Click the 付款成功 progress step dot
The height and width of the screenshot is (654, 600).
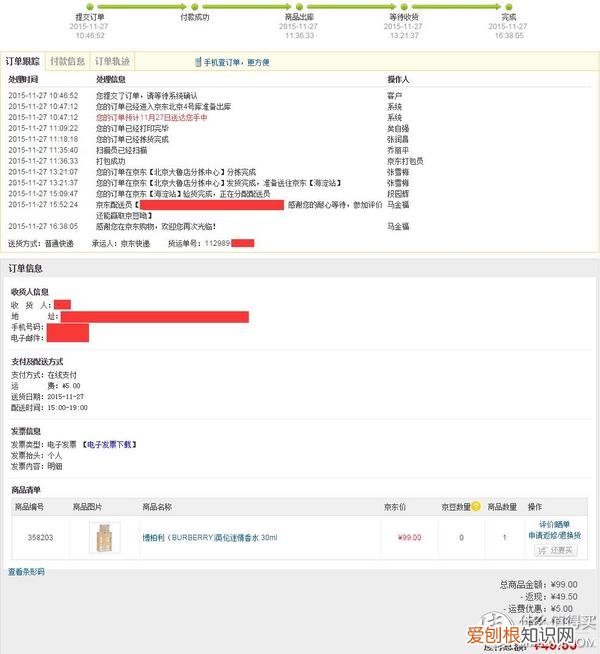pos(194,7)
